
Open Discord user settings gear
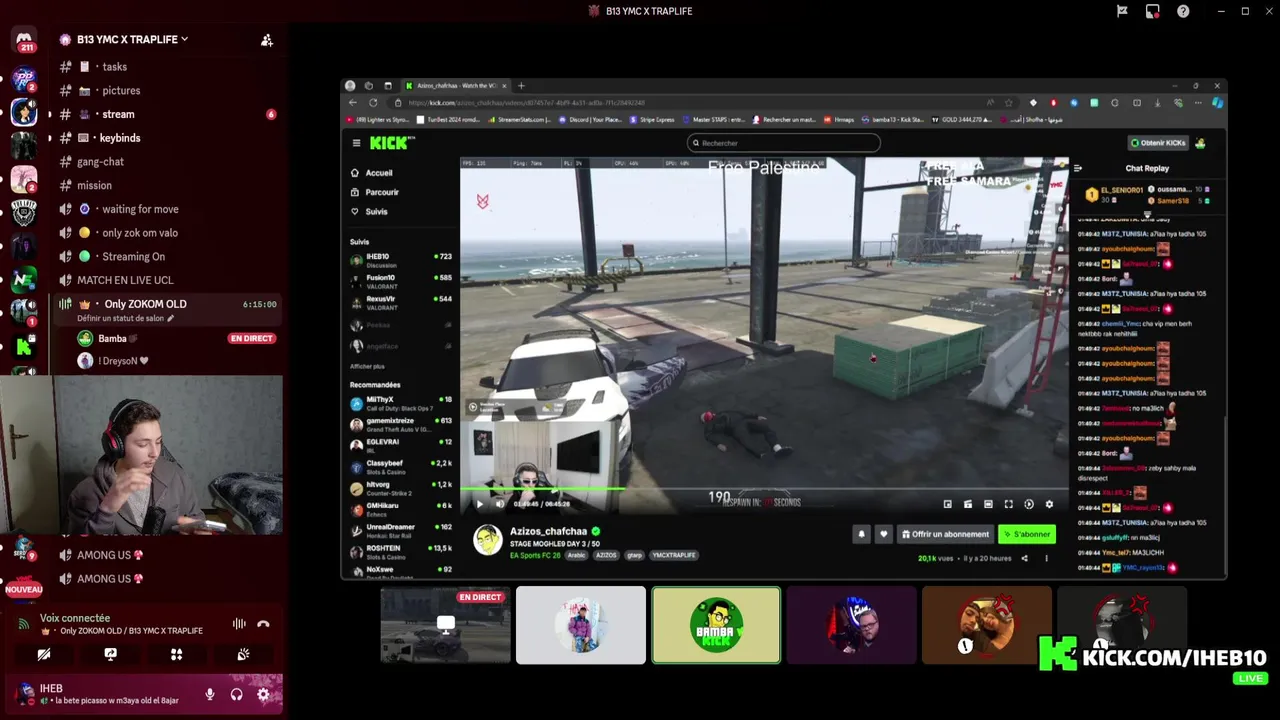pos(263,694)
